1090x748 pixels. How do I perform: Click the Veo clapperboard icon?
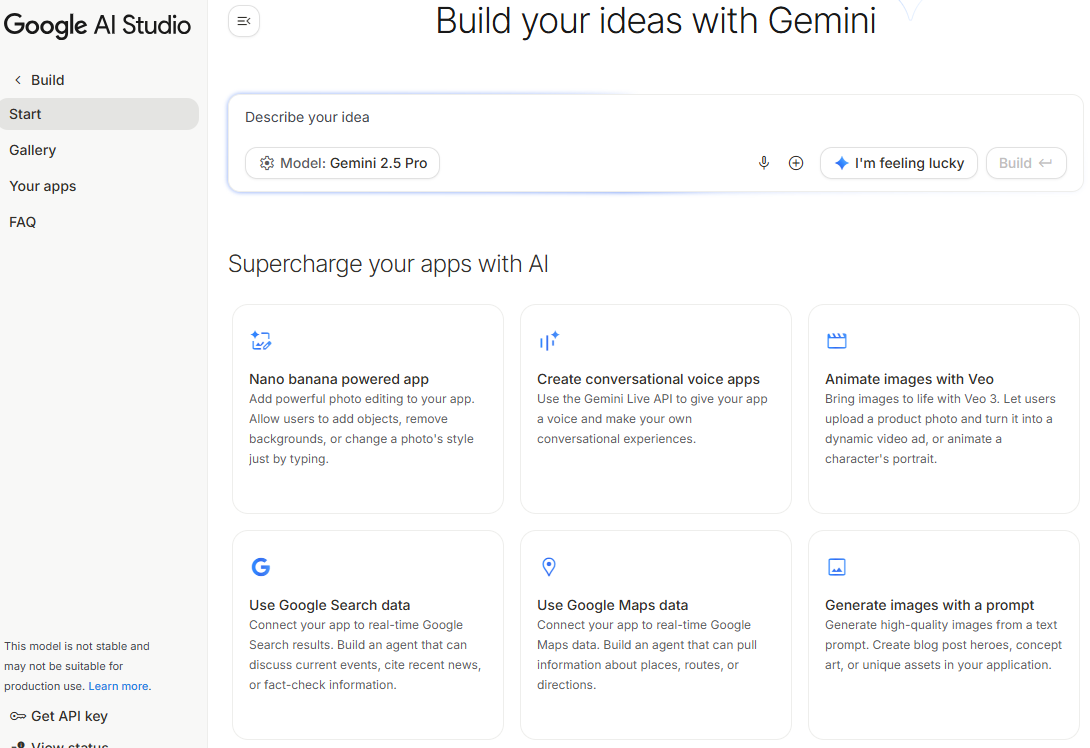pyautogui.click(x=836, y=341)
